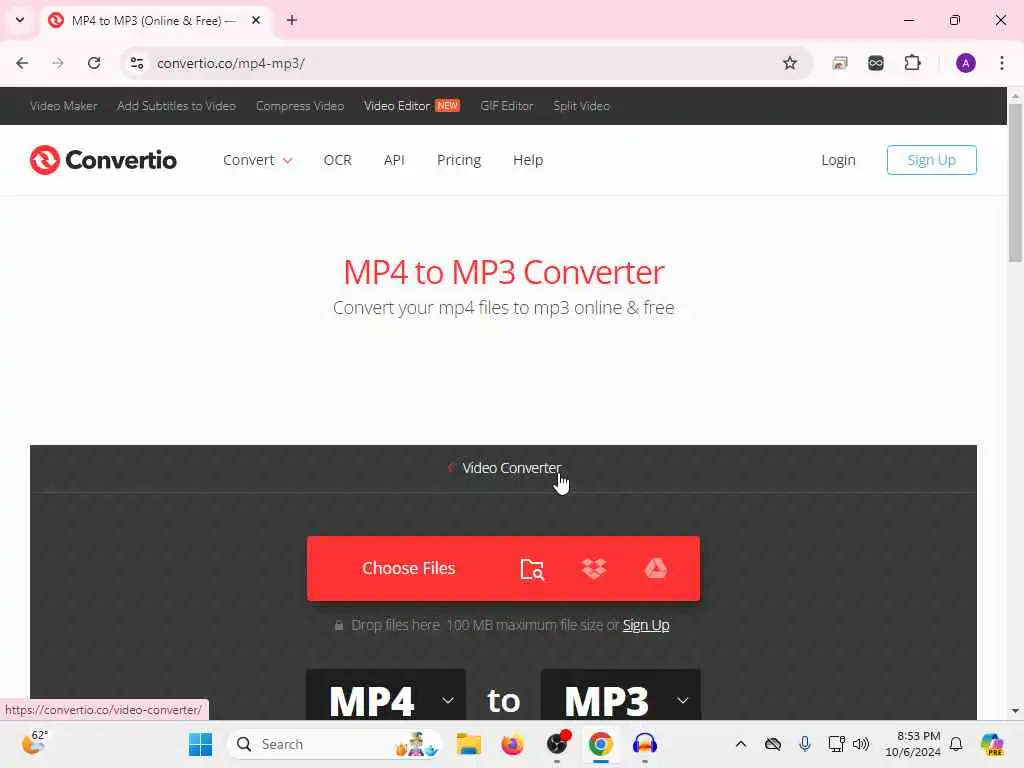Open the API page

pos(394,160)
